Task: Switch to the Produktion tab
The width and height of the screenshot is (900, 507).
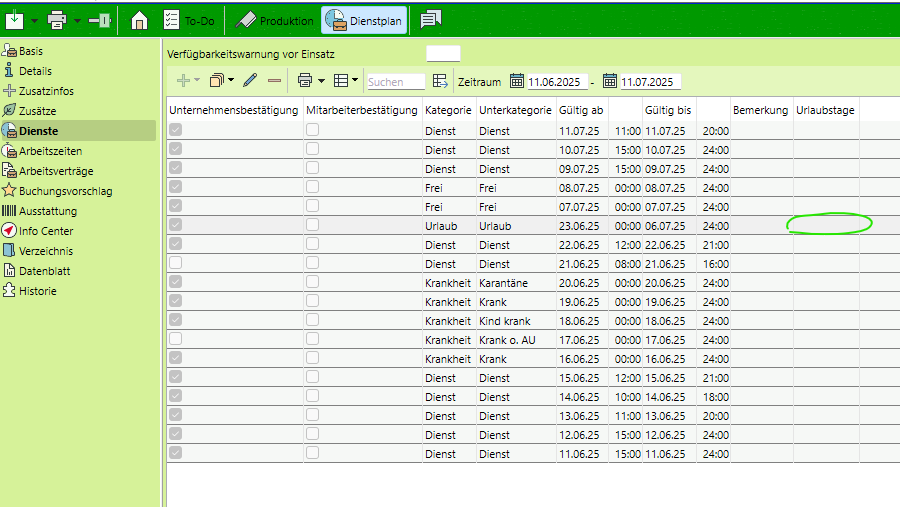Action: [274, 20]
